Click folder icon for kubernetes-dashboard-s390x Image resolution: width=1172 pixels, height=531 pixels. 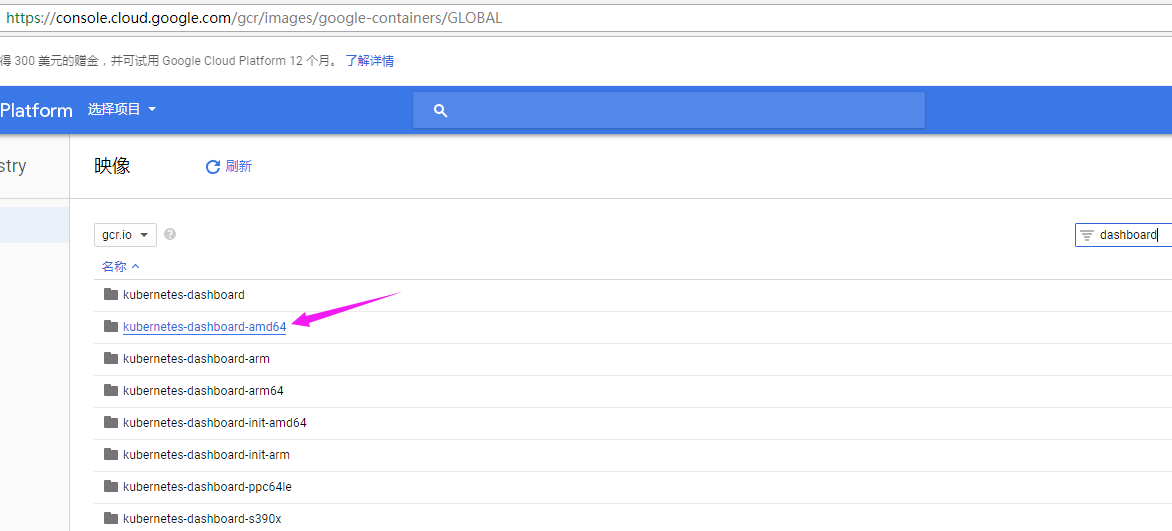(111, 518)
